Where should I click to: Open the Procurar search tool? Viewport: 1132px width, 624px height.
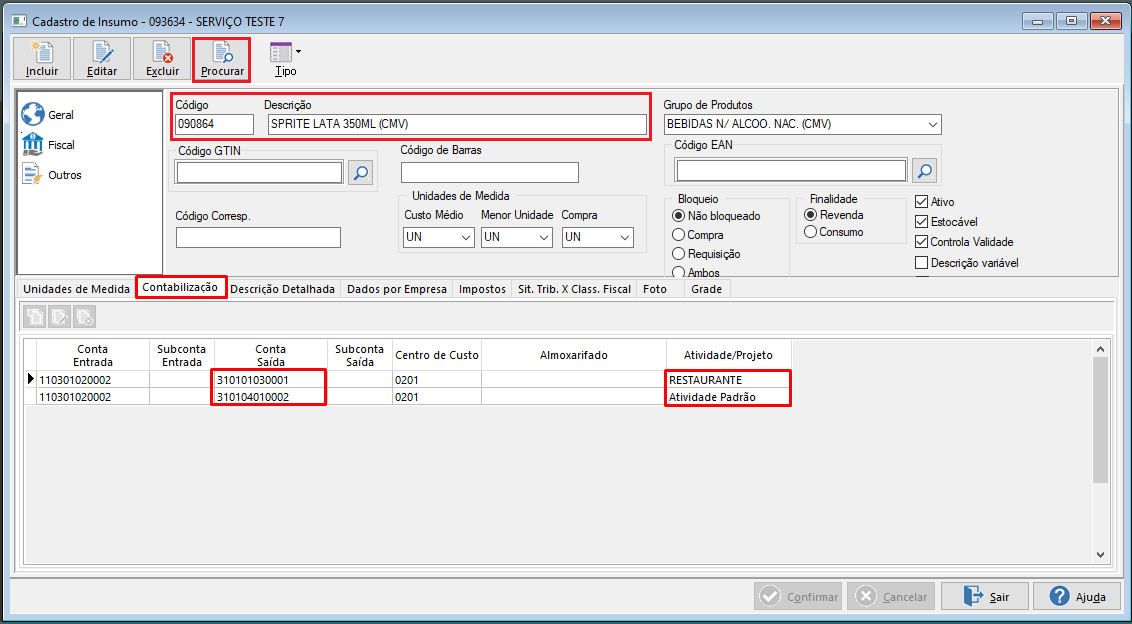pos(222,58)
